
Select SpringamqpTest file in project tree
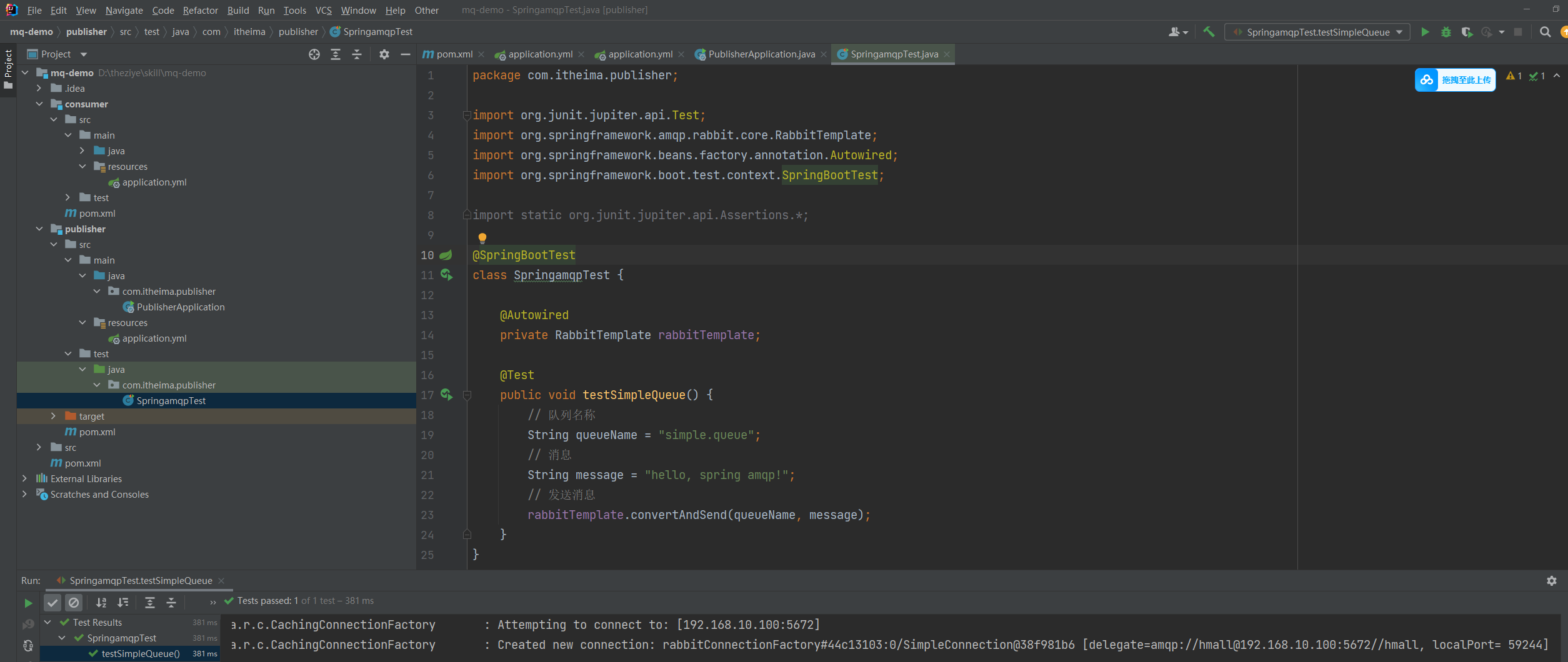171,400
